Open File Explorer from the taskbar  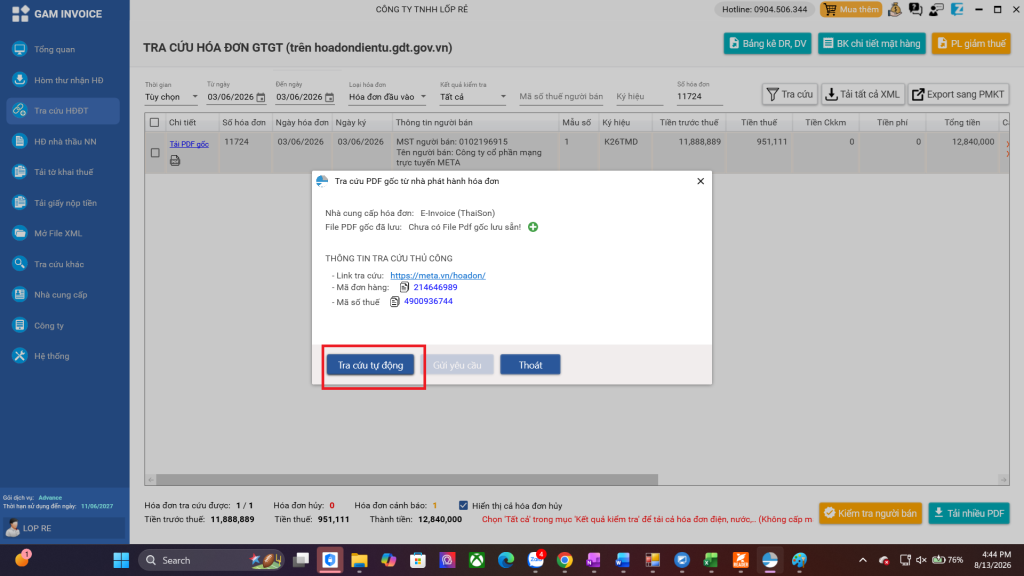click(x=359, y=560)
